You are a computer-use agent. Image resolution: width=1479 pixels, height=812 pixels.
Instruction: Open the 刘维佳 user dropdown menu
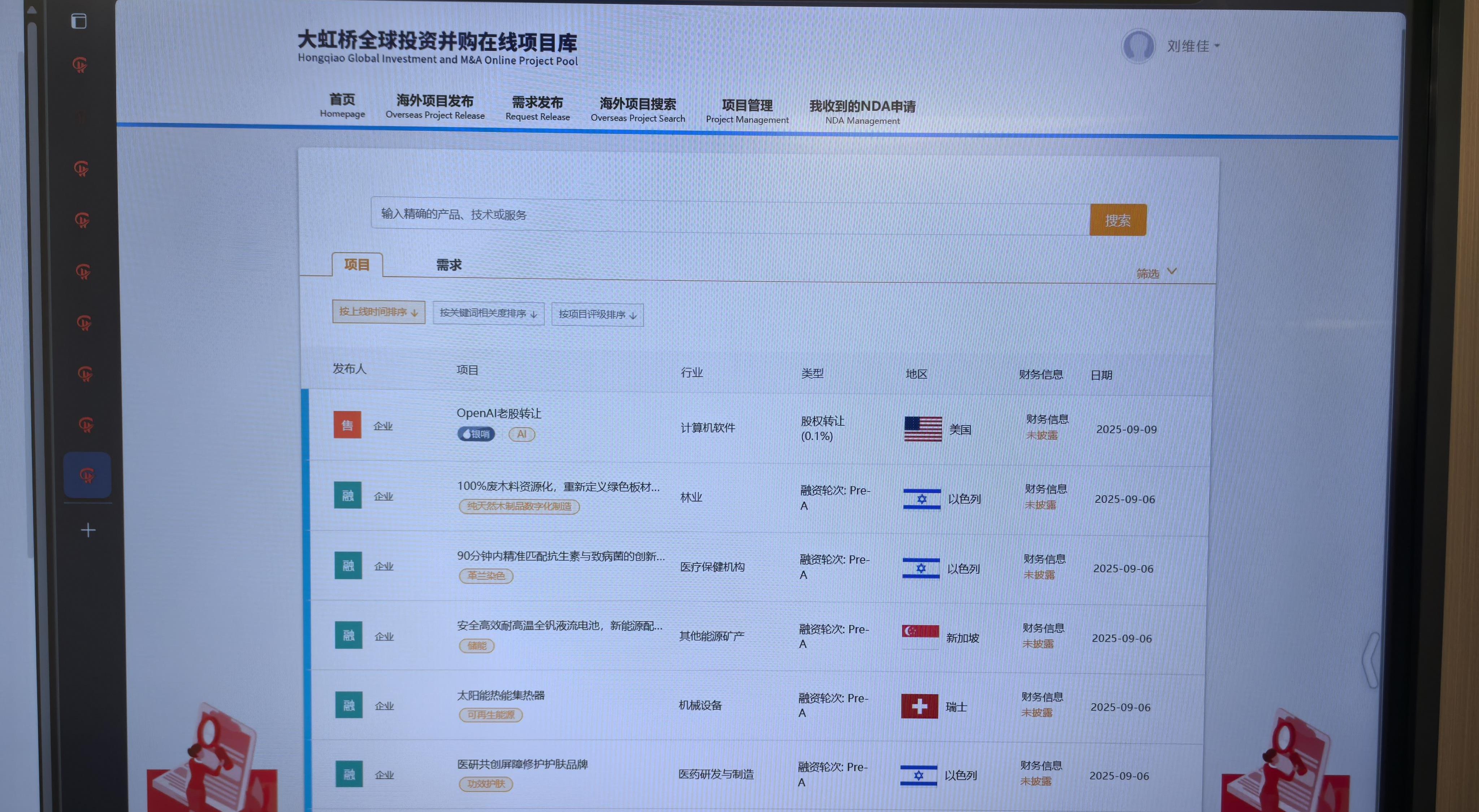pyautogui.click(x=1193, y=47)
